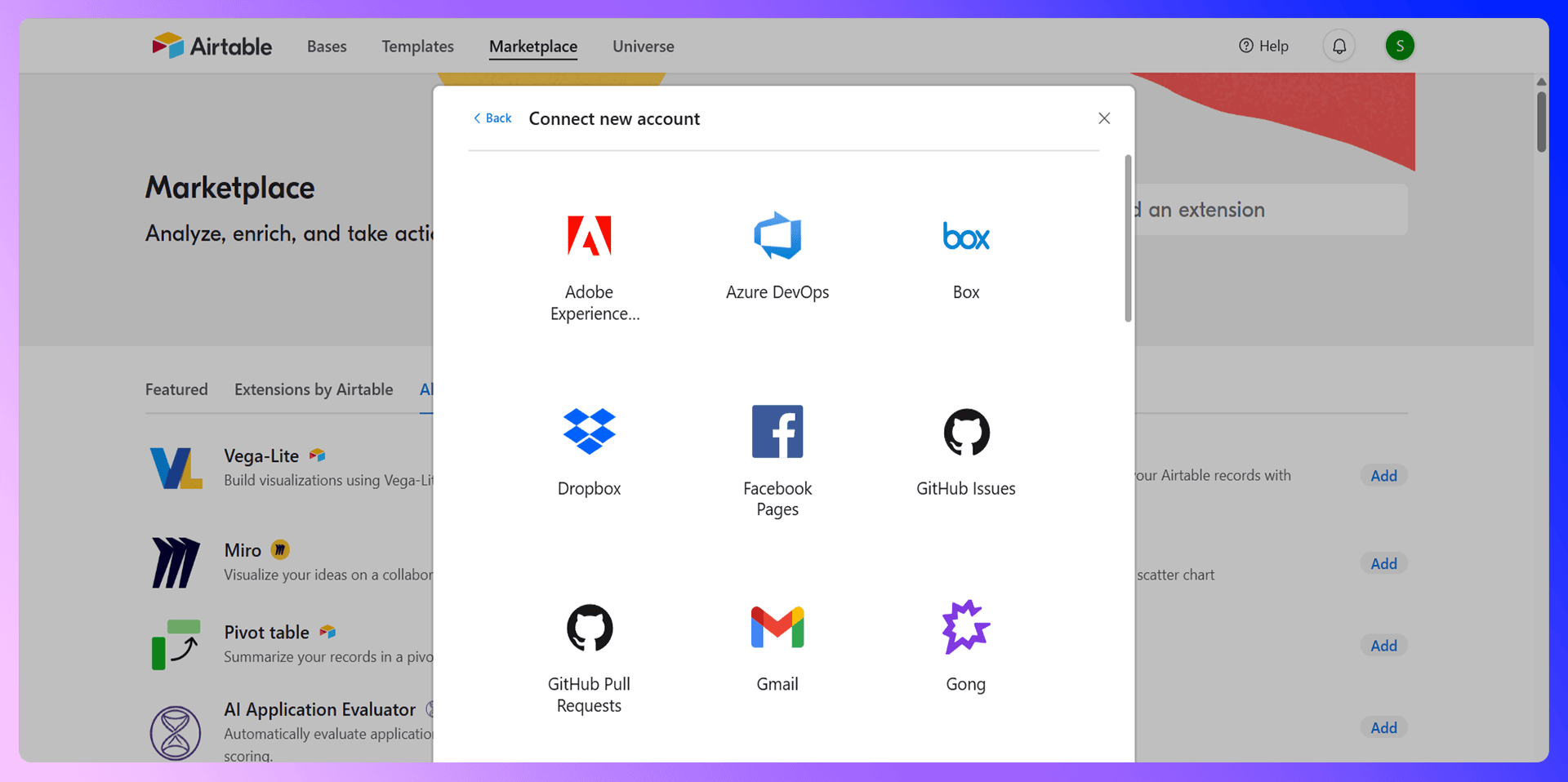Click the AI Application Evaluator title
The image size is (1568, 782).
coord(319,709)
